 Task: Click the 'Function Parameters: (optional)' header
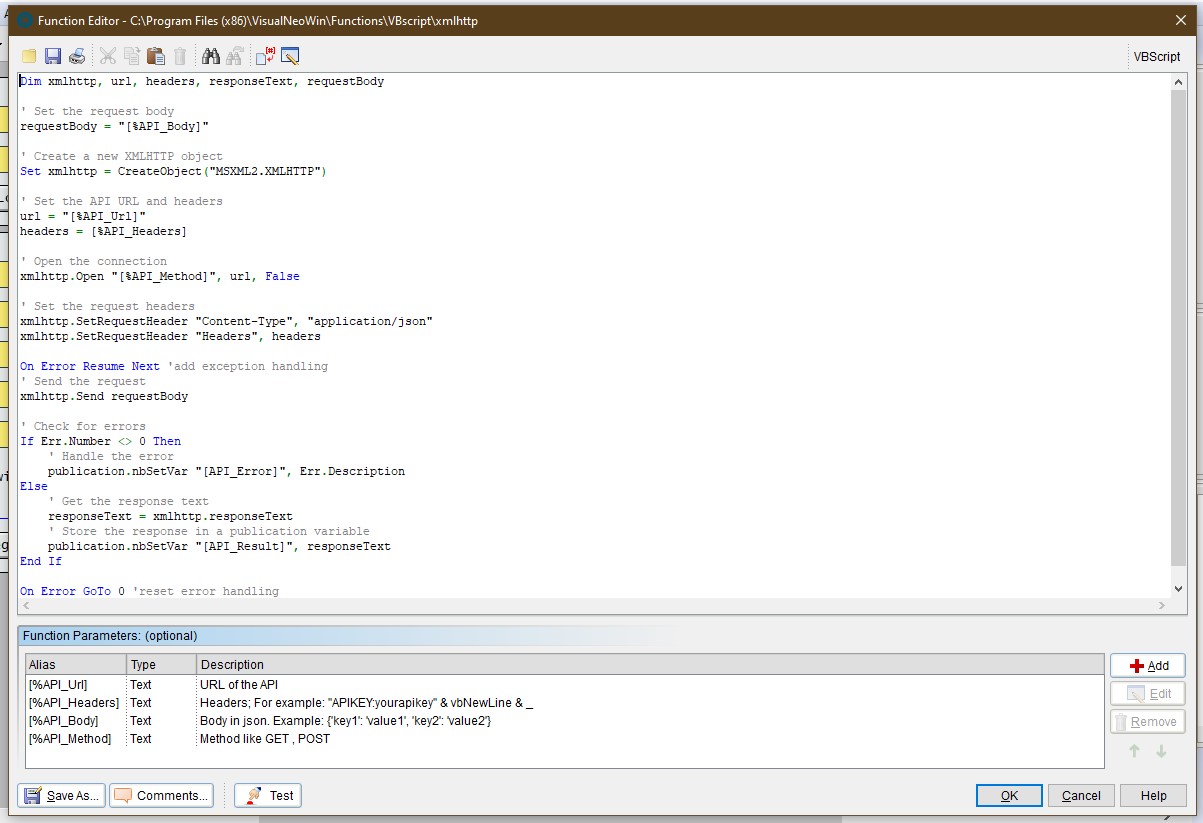(110, 636)
